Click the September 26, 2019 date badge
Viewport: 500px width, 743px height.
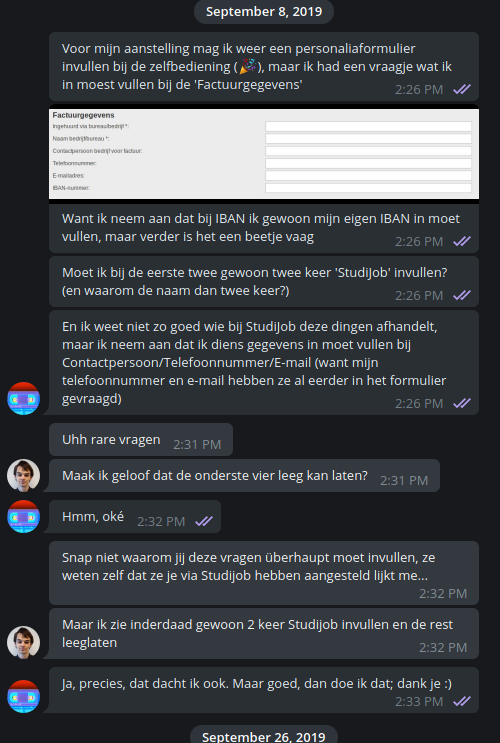264,736
